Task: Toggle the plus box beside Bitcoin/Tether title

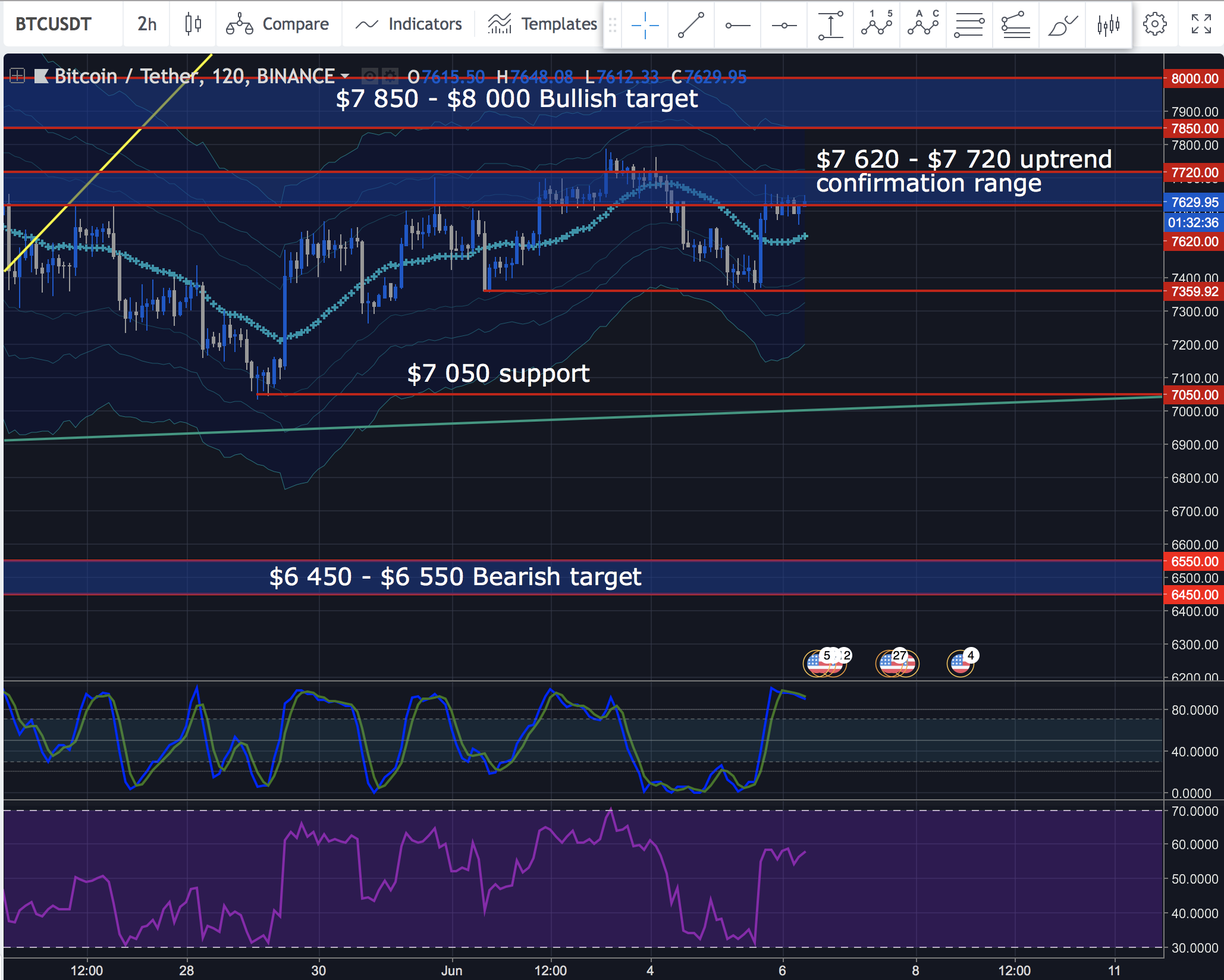Action: click(17, 76)
